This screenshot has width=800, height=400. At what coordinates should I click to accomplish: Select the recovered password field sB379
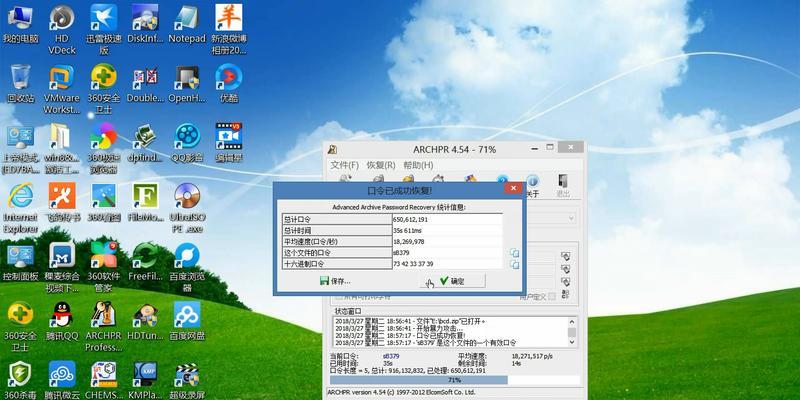[447, 253]
